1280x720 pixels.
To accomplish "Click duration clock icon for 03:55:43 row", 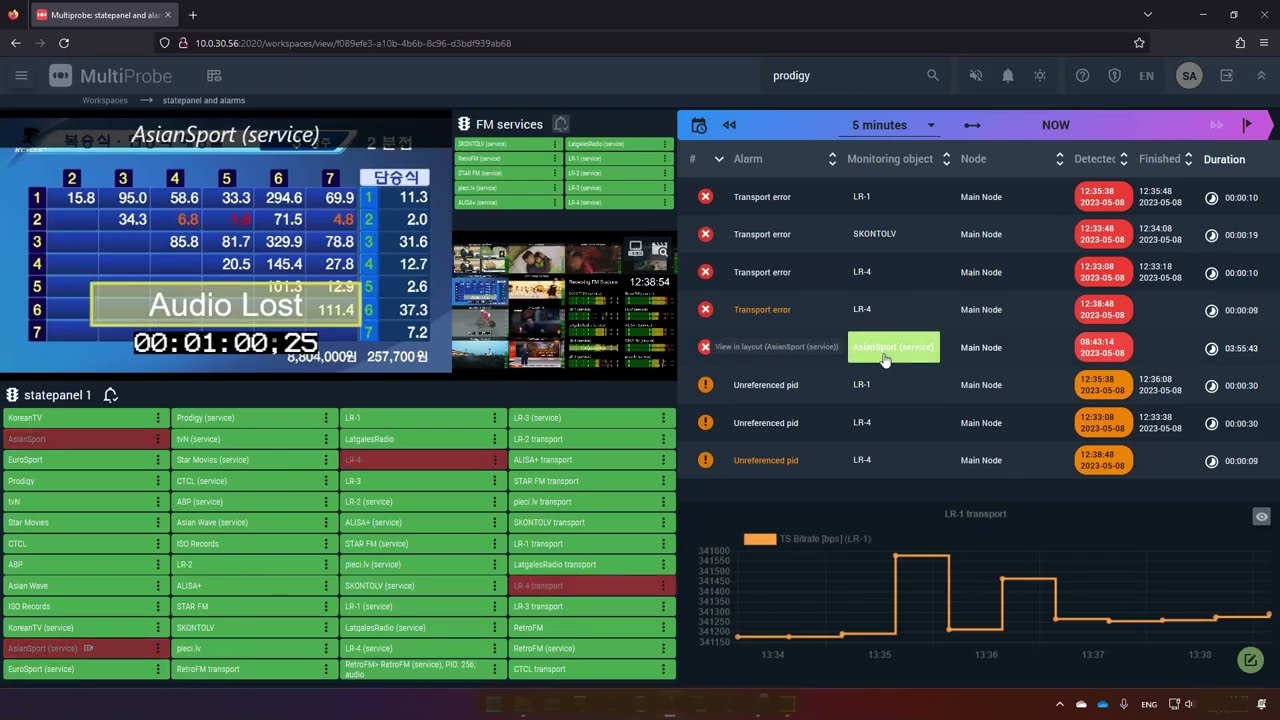I will tap(1211, 348).
